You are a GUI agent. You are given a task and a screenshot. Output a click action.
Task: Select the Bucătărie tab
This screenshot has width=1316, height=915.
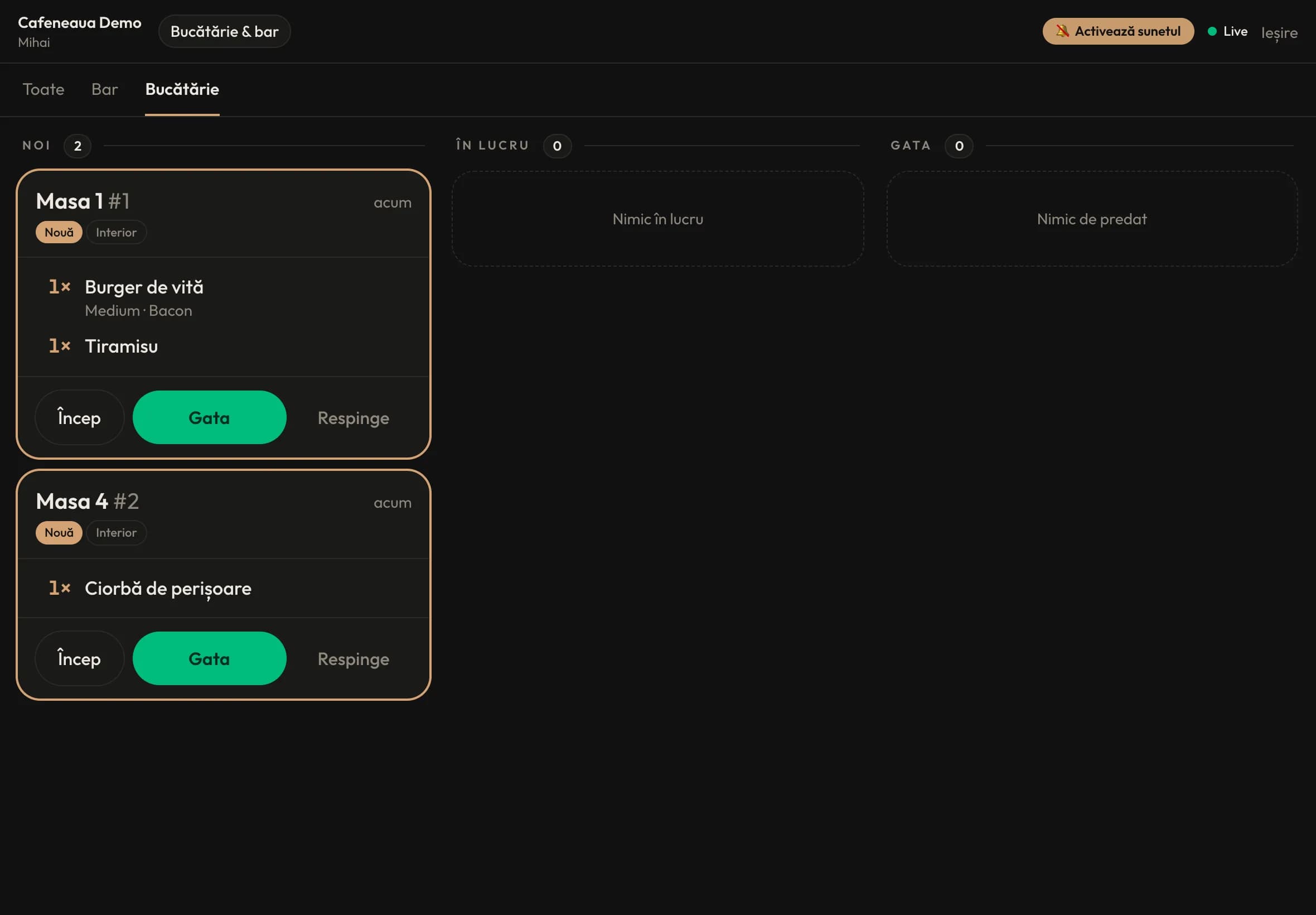point(182,89)
